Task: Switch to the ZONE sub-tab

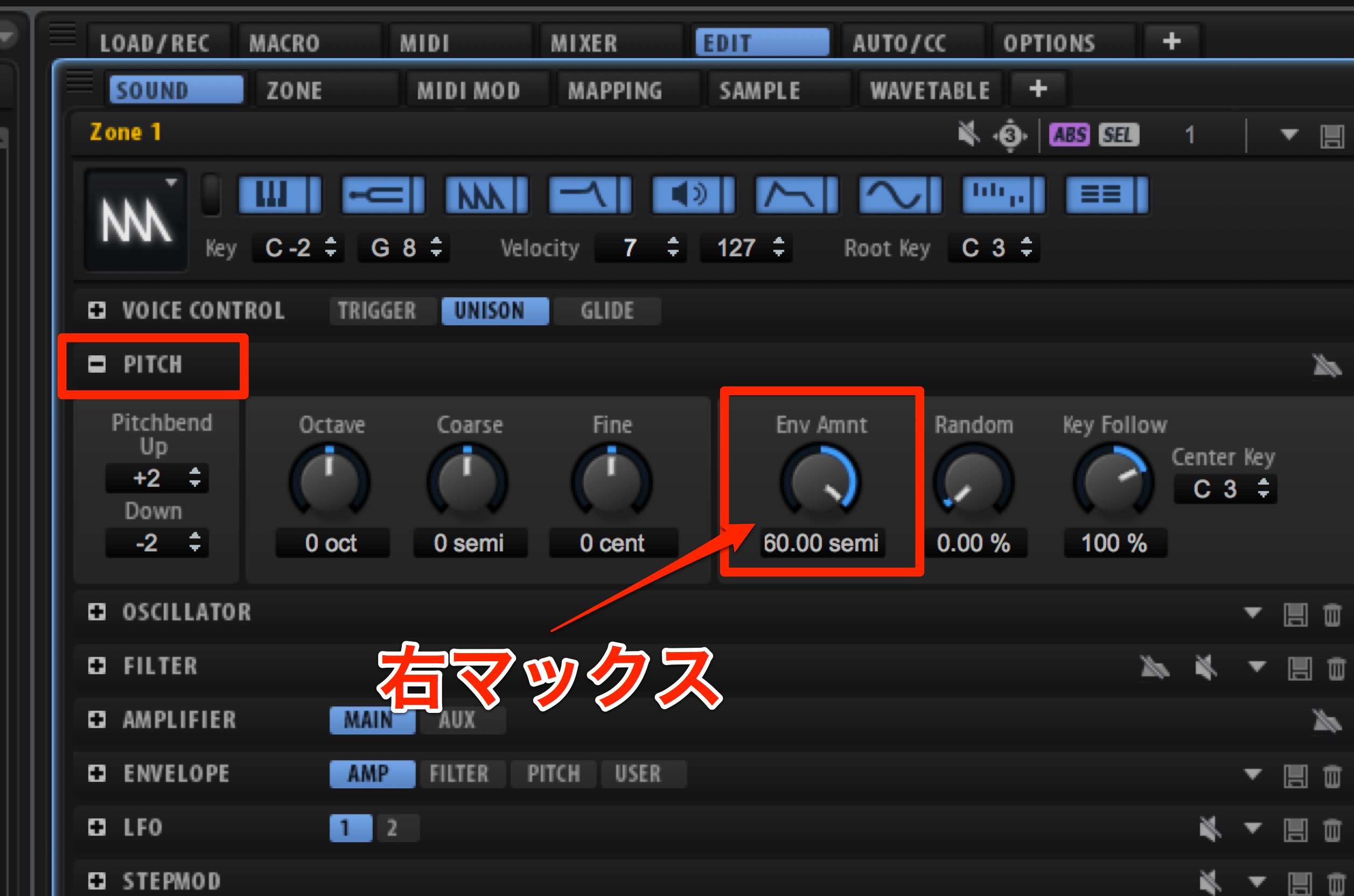Action: point(327,90)
